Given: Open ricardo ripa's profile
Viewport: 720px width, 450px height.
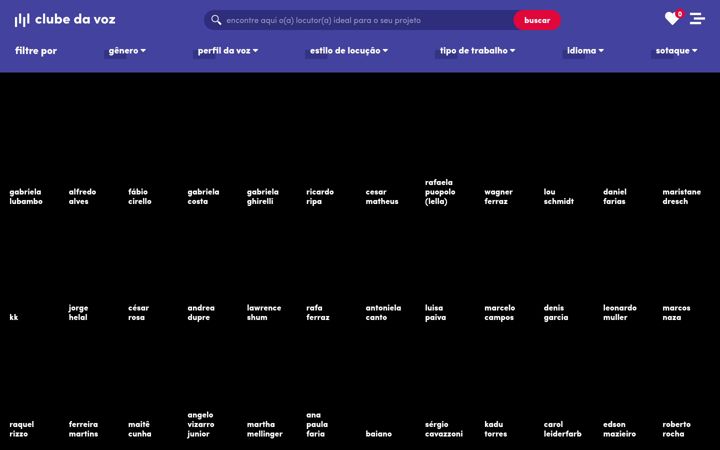Looking at the screenshot, I should (x=320, y=197).
